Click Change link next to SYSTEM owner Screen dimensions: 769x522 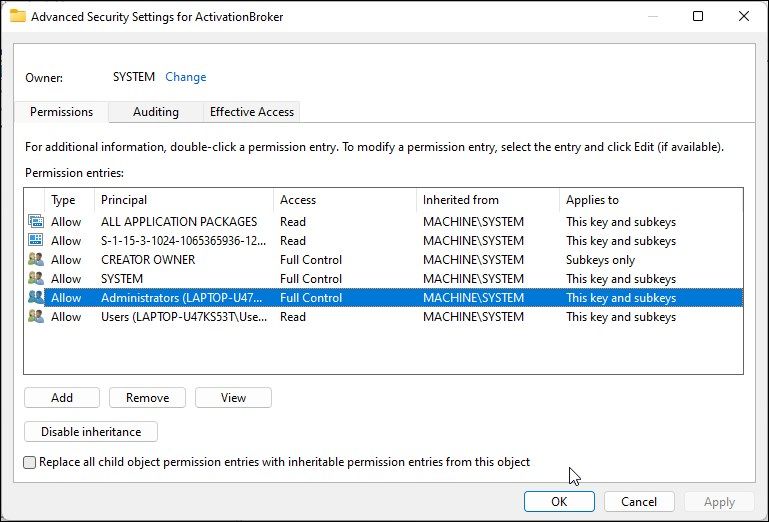(x=186, y=77)
